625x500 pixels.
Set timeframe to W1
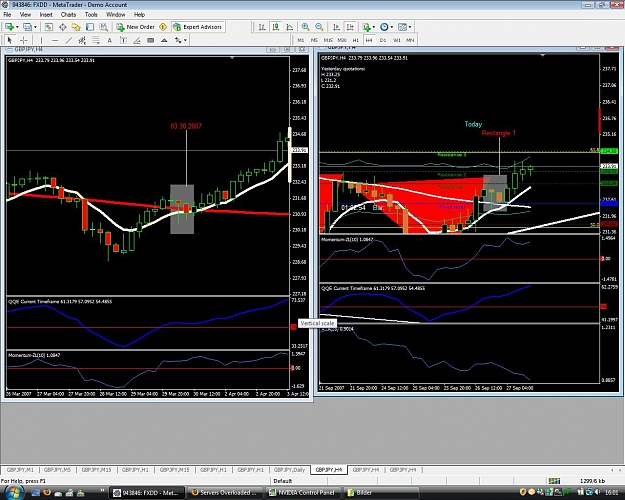coord(397,40)
